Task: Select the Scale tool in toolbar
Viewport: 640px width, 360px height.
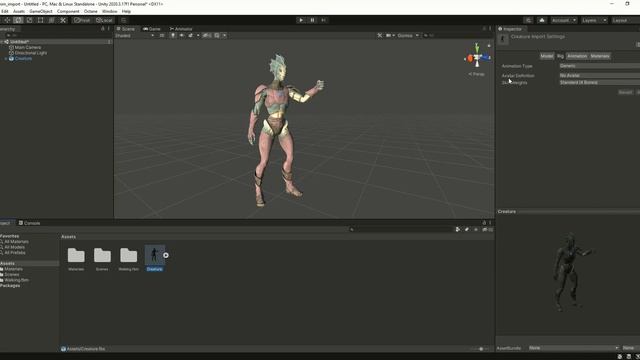Action: pyautogui.click(x=29, y=20)
